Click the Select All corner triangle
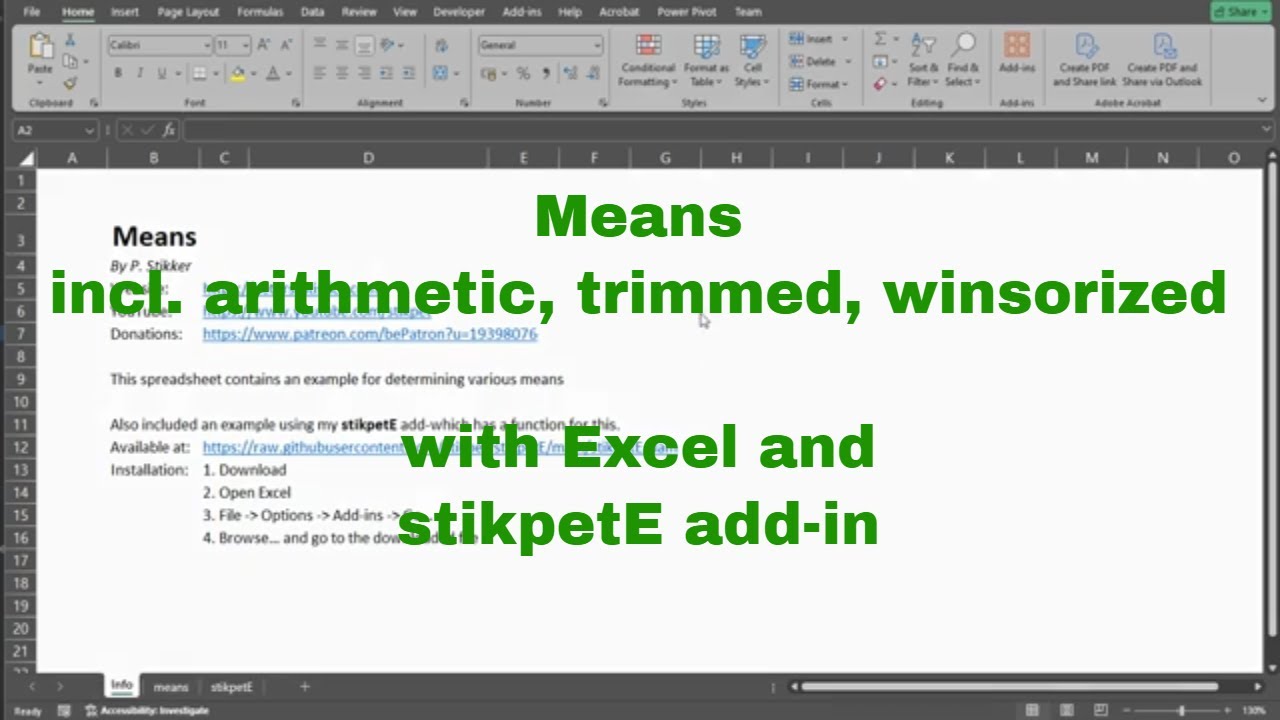This screenshot has width=1280, height=720. [x=26, y=158]
